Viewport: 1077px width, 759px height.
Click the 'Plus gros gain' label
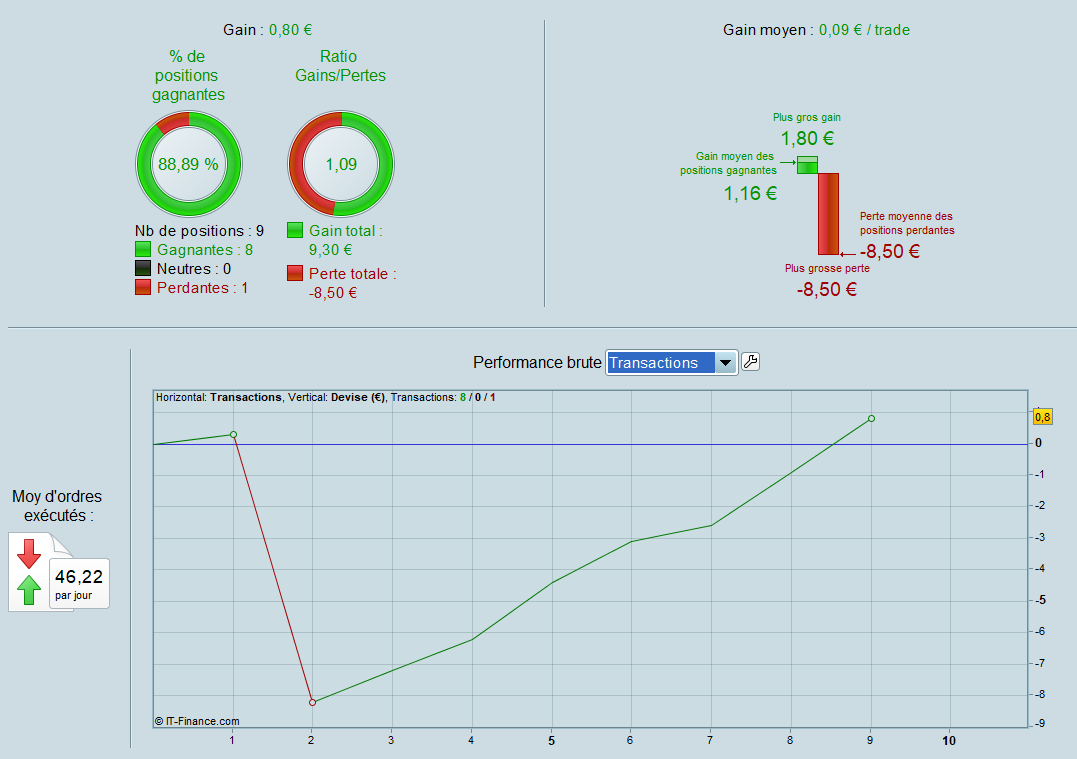pos(806,117)
